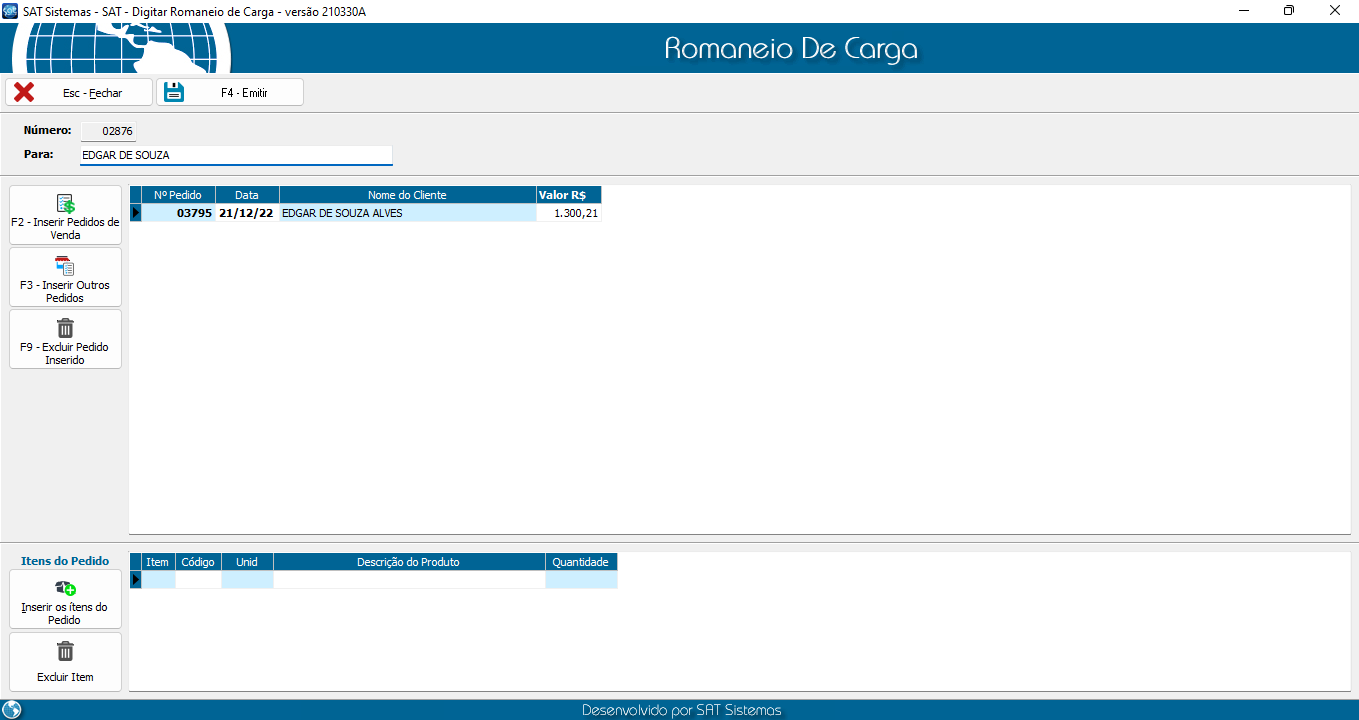Click the Quantidade column header
Viewport: 1359px width, 720px height.
580,562
